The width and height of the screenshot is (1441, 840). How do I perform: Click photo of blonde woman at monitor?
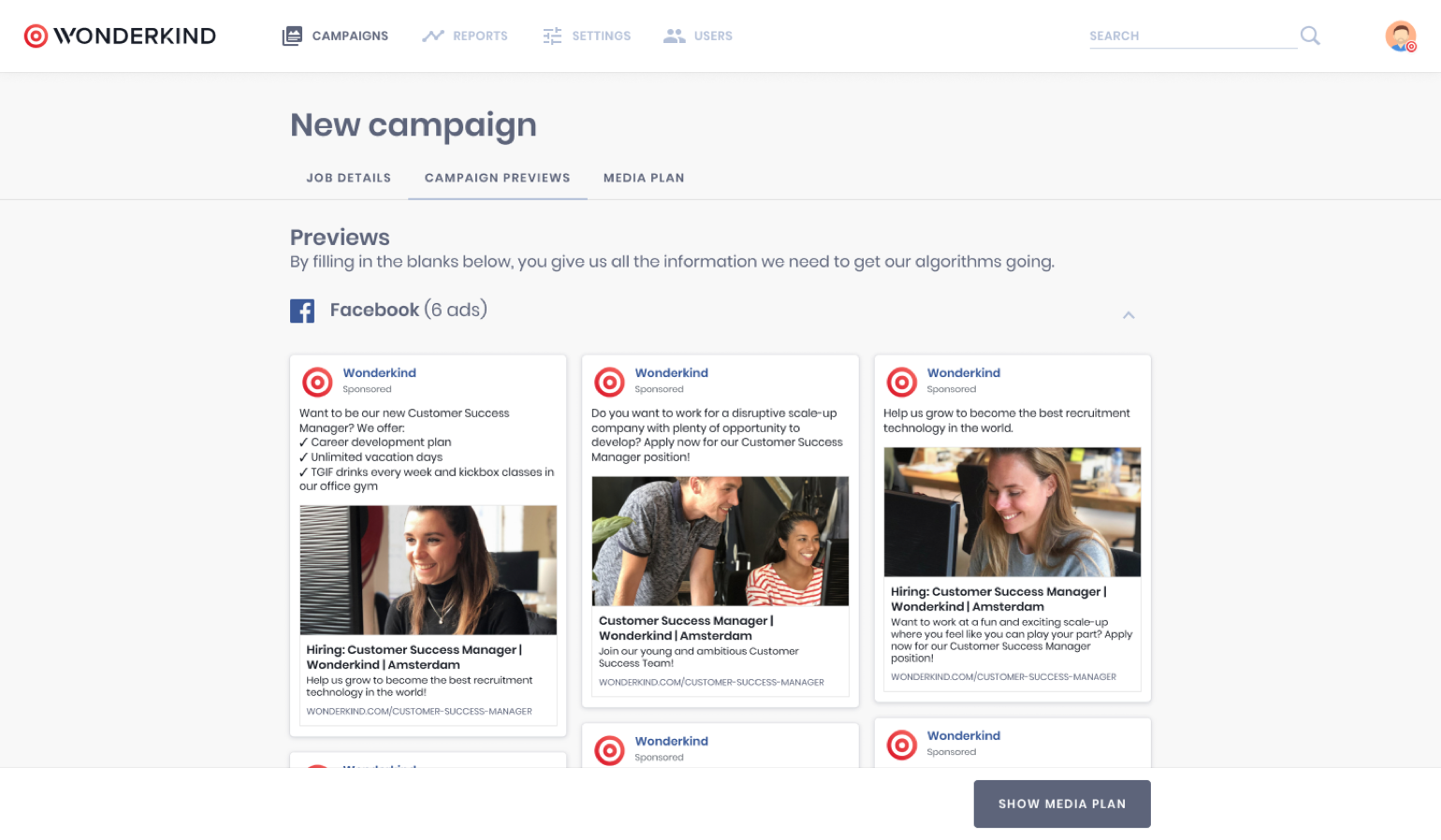[x=1012, y=512]
